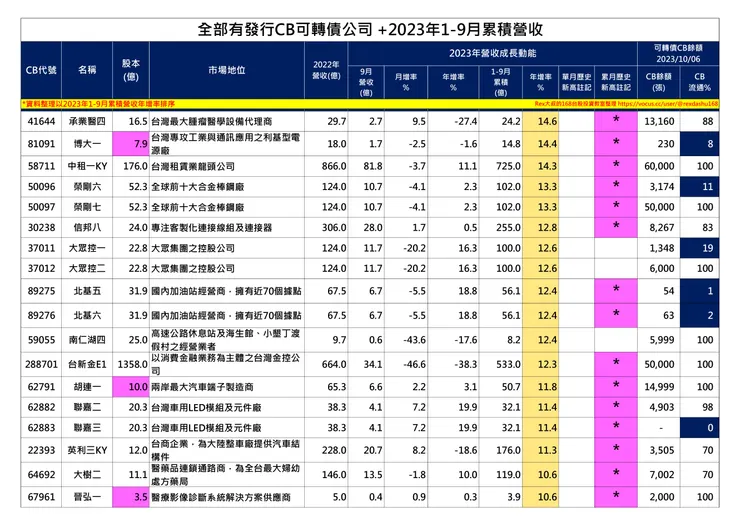This screenshot has height=523, width=740.
Task: Click the 單月歷史新高註記 column header
Action: [x=576, y=82]
